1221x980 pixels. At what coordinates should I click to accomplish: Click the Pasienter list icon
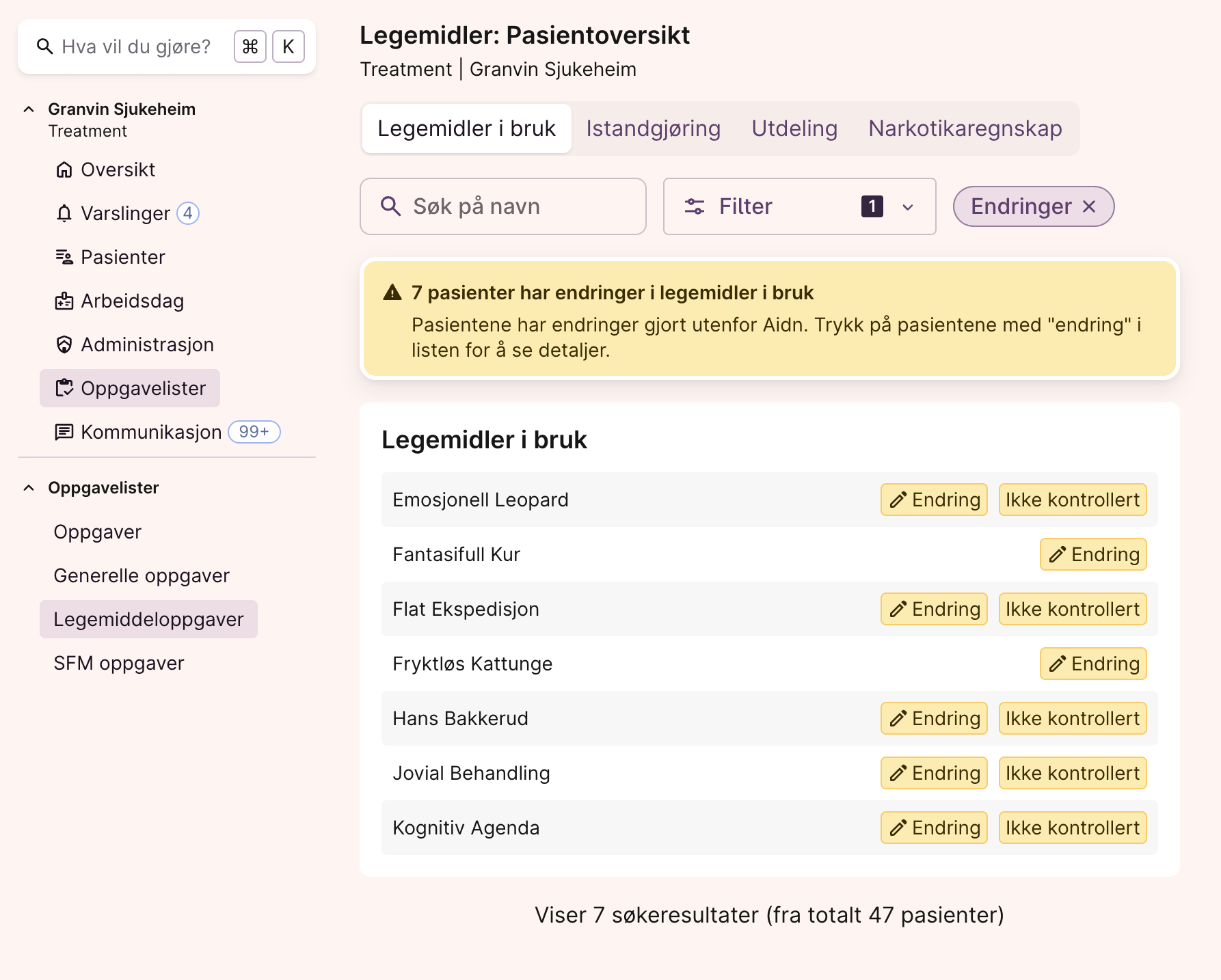pyautogui.click(x=64, y=257)
